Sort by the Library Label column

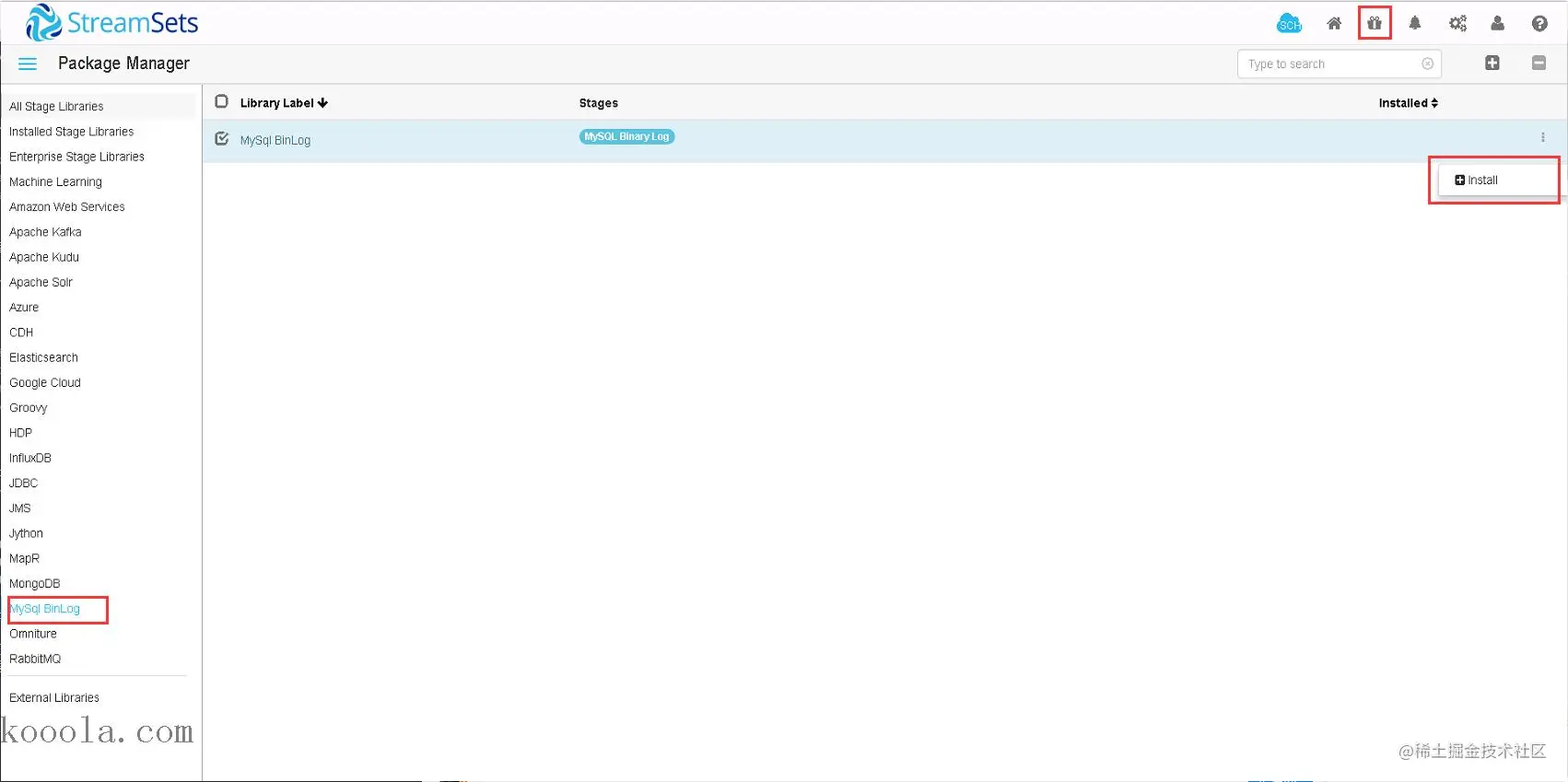284,103
